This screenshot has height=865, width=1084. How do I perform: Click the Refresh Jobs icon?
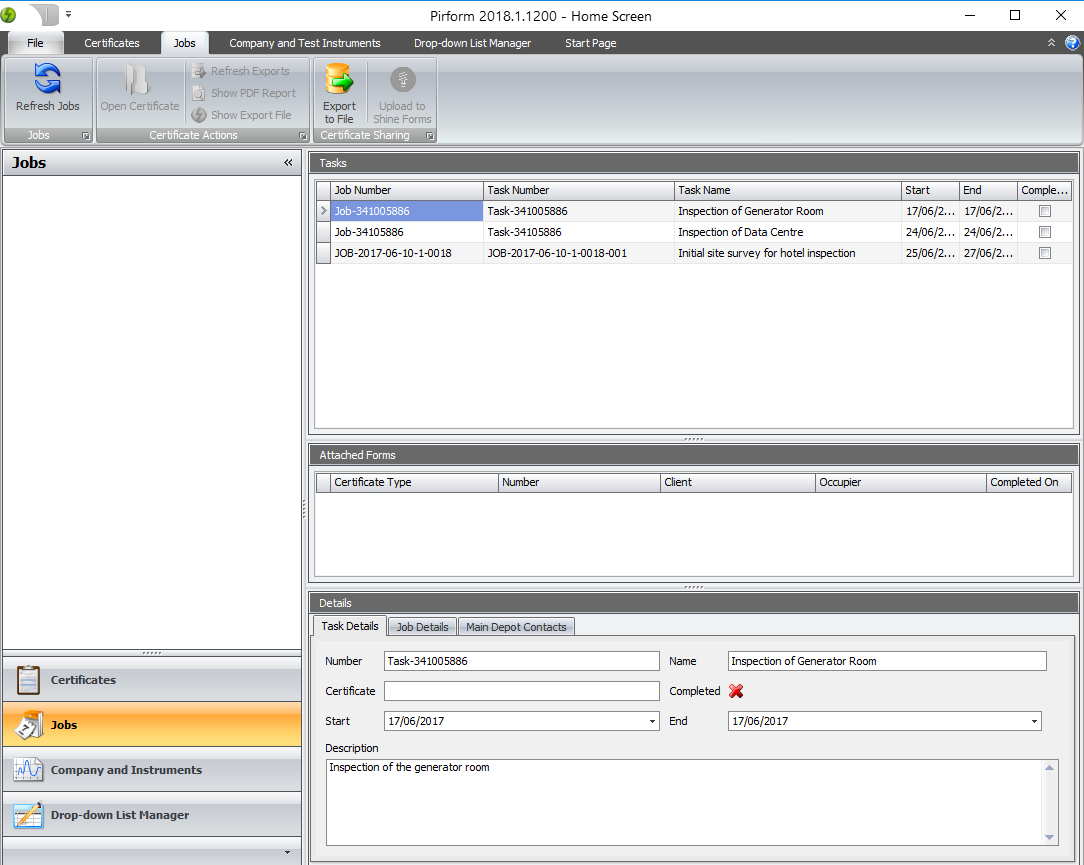(47, 80)
